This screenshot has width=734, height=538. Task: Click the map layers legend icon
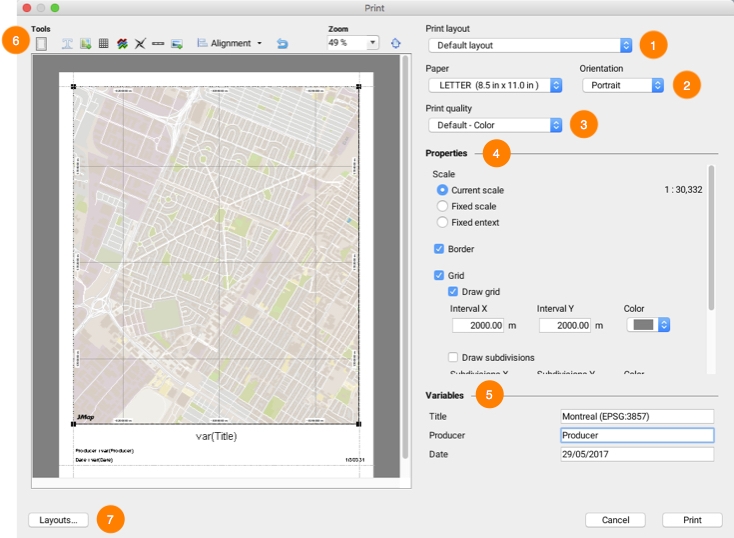(x=122, y=44)
